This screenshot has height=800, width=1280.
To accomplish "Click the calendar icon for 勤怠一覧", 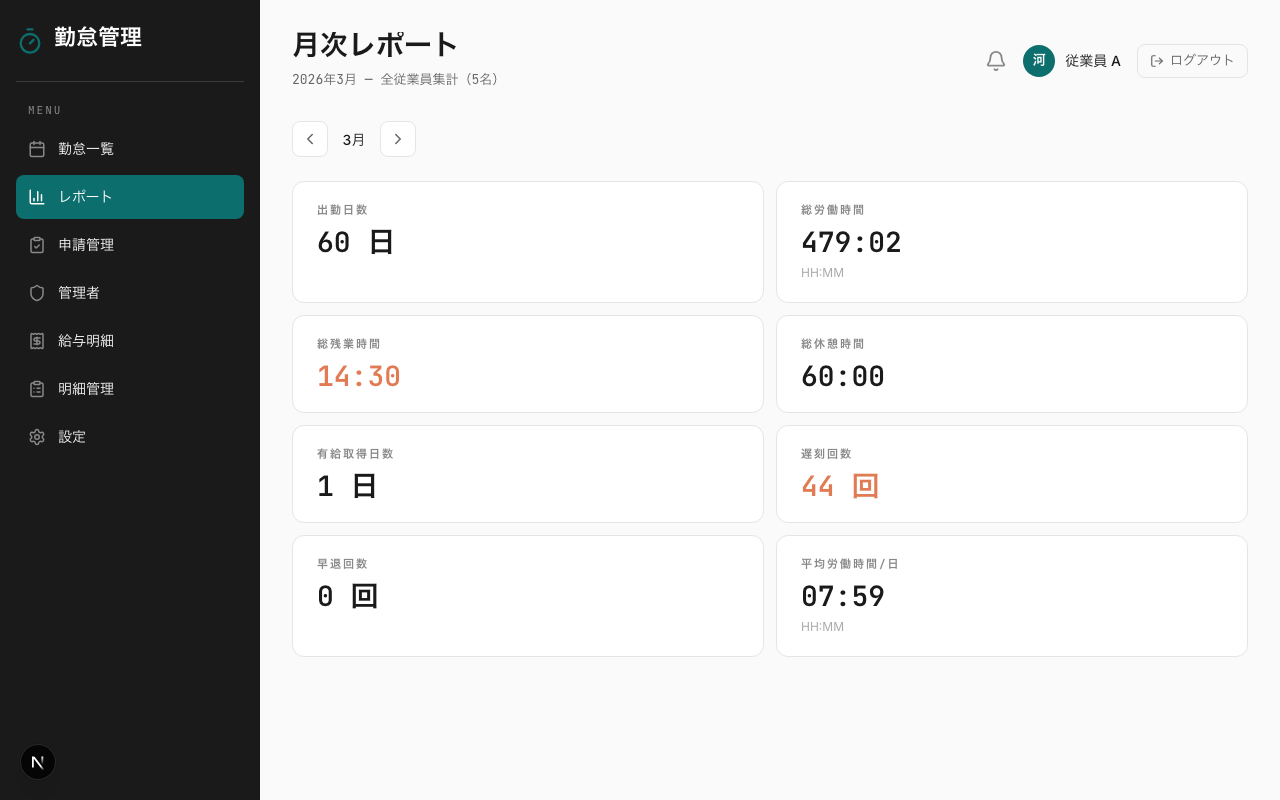I will pyautogui.click(x=37, y=149).
